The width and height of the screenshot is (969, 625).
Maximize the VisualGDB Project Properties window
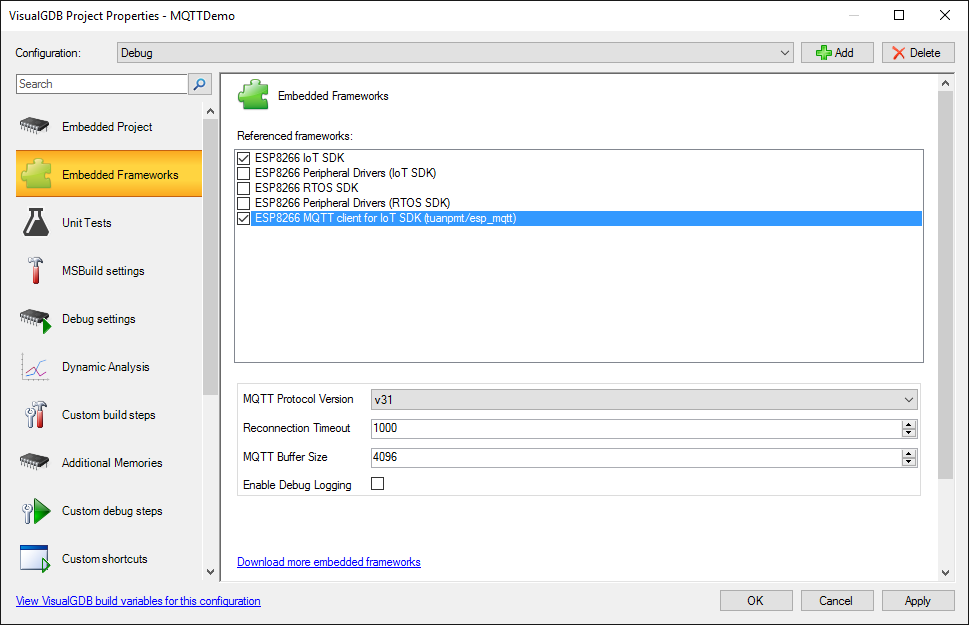click(x=899, y=15)
